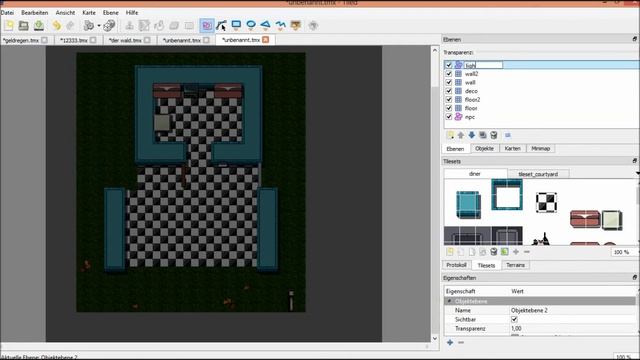
Task: Toggle visibility checkbox of npc layer
Action: coord(449,117)
